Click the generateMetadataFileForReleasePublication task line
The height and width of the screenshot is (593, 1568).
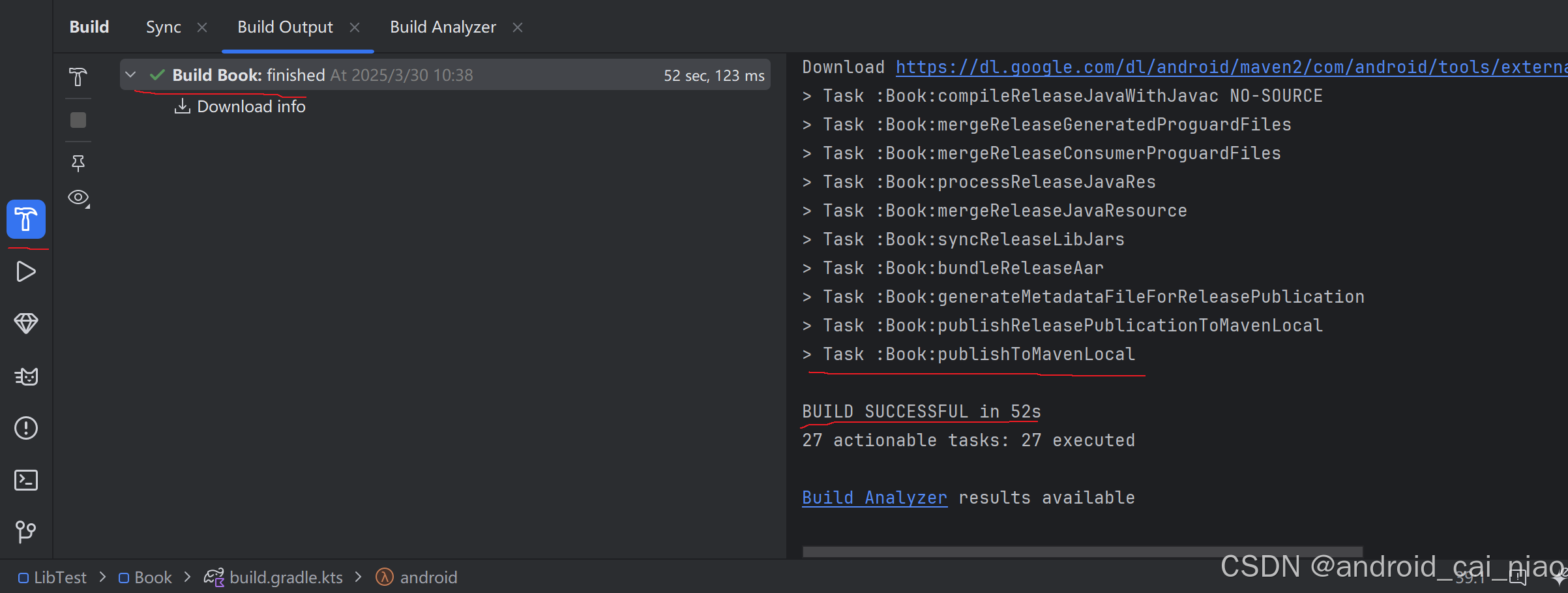pos(1084,297)
